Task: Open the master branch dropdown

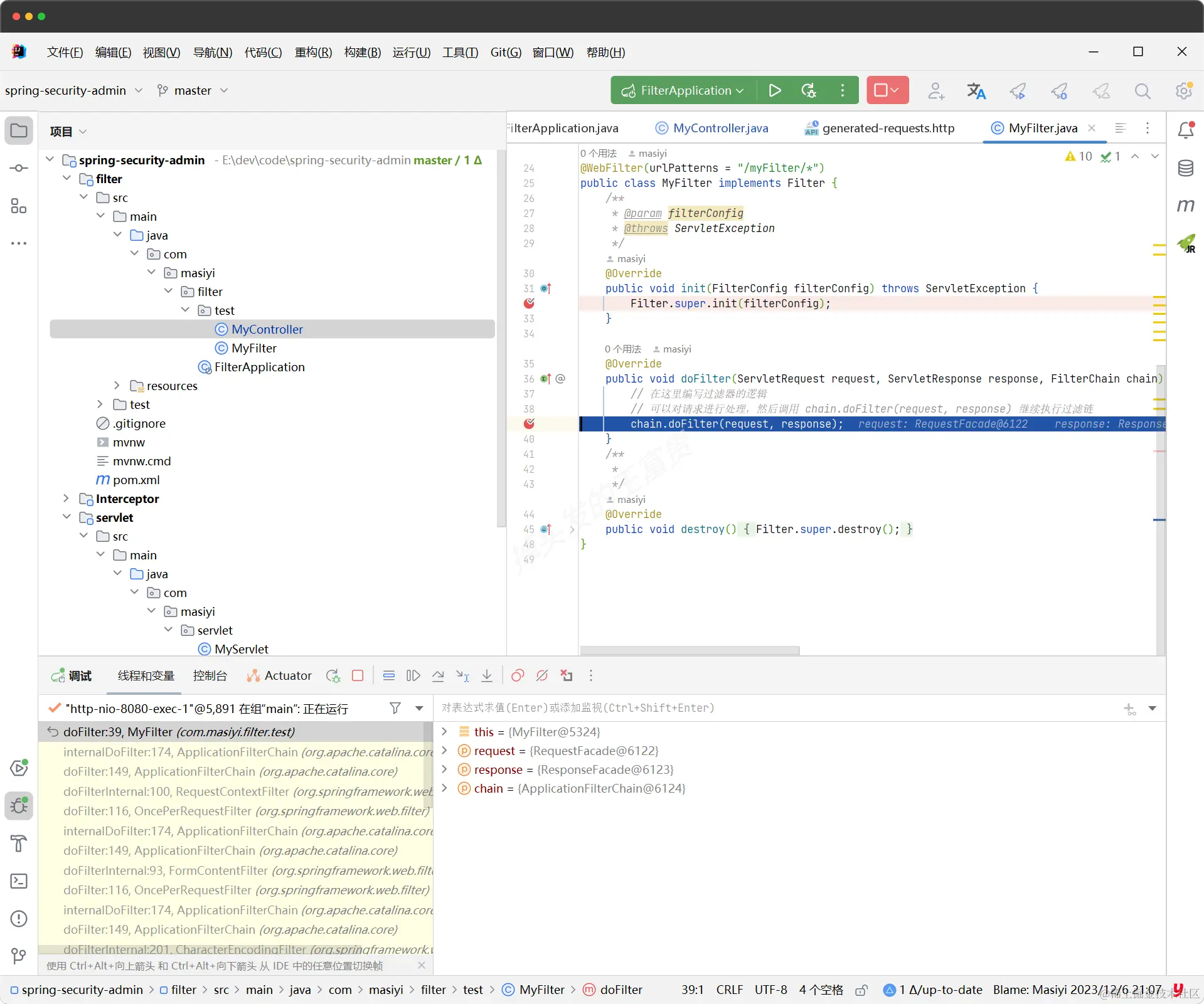Action: coord(192,90)
